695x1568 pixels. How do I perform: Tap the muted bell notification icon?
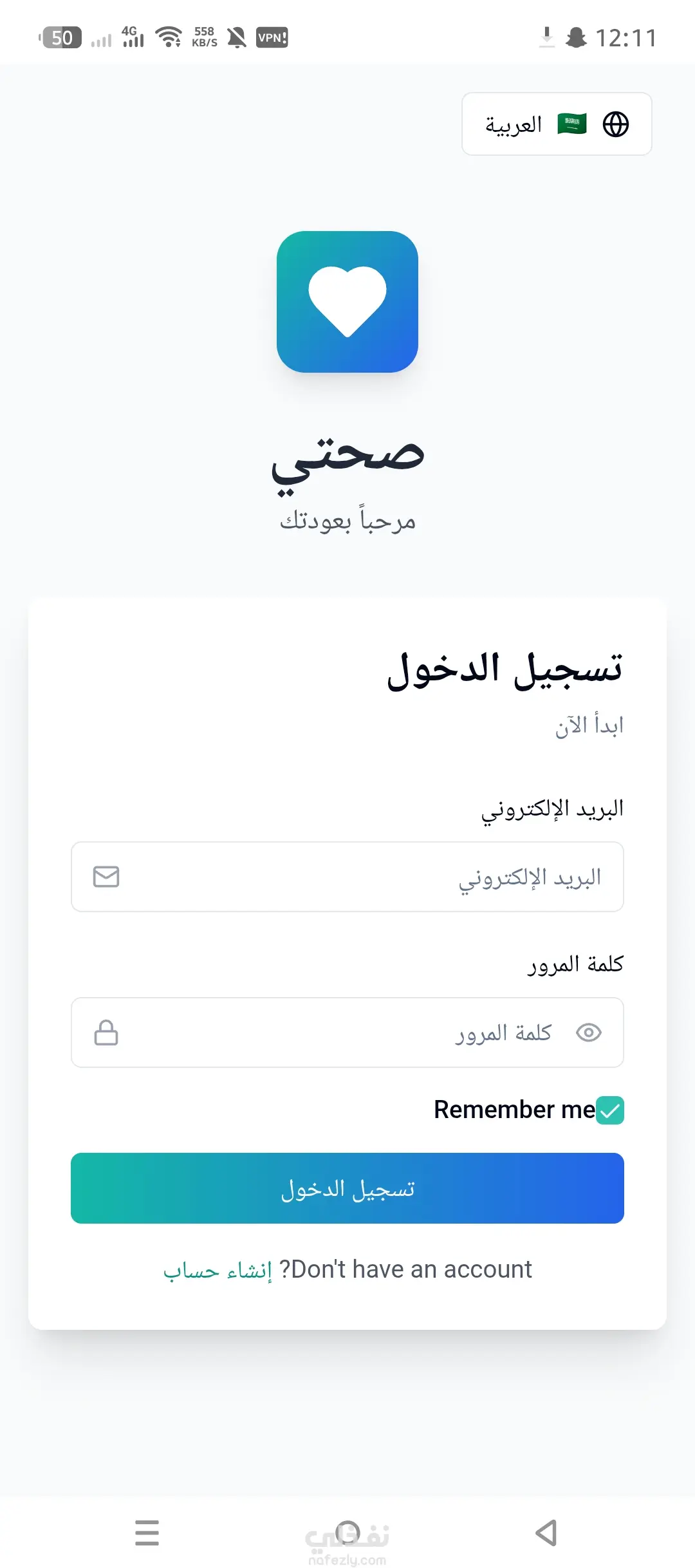(237, 37)
